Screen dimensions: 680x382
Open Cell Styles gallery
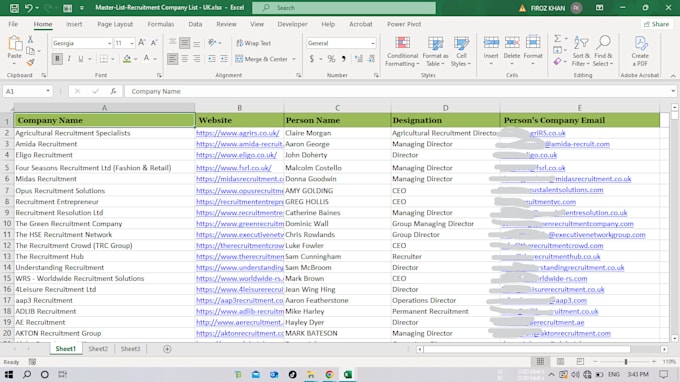tap(461, 52)
